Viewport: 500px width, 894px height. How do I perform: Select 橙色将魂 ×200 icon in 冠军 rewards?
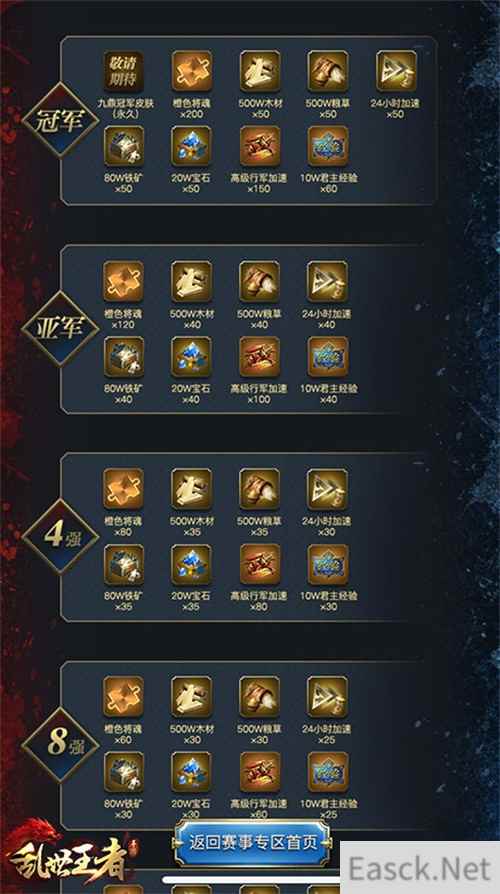pyautogui.click(x=192, y=71)
